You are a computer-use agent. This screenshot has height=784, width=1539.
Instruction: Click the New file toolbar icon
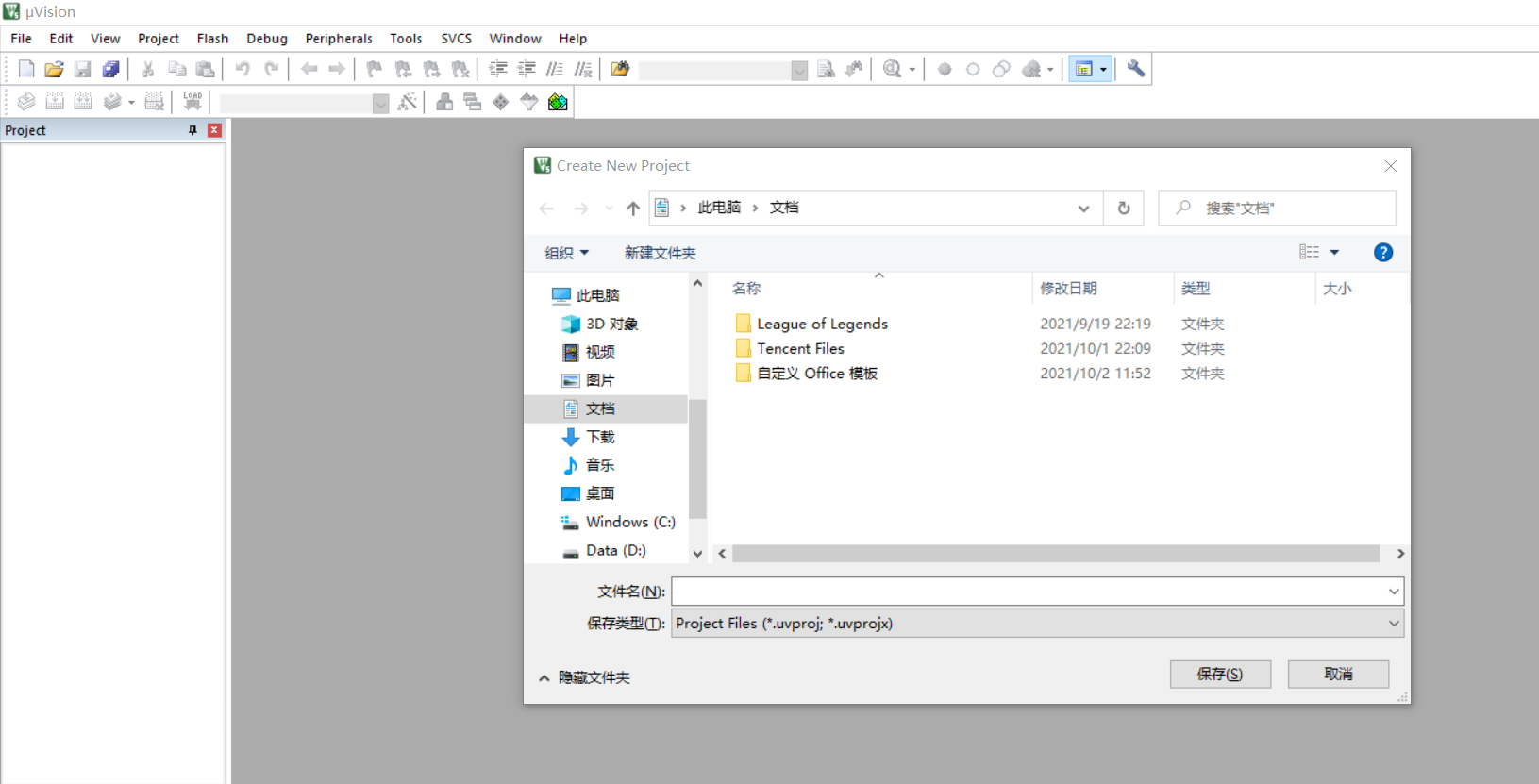26,69
